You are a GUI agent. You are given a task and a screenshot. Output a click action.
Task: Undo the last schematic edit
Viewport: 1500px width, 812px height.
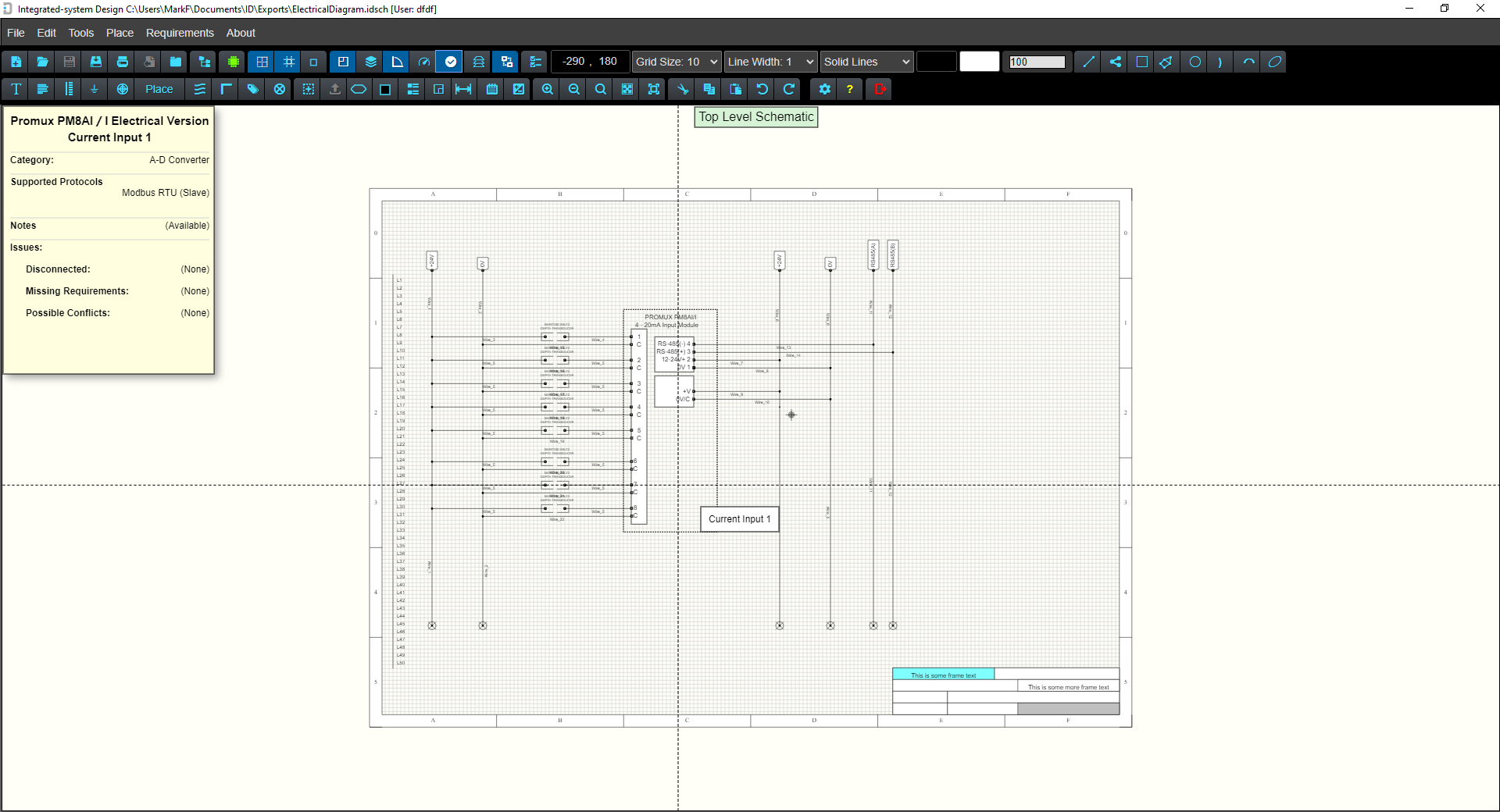pos(762,89)
